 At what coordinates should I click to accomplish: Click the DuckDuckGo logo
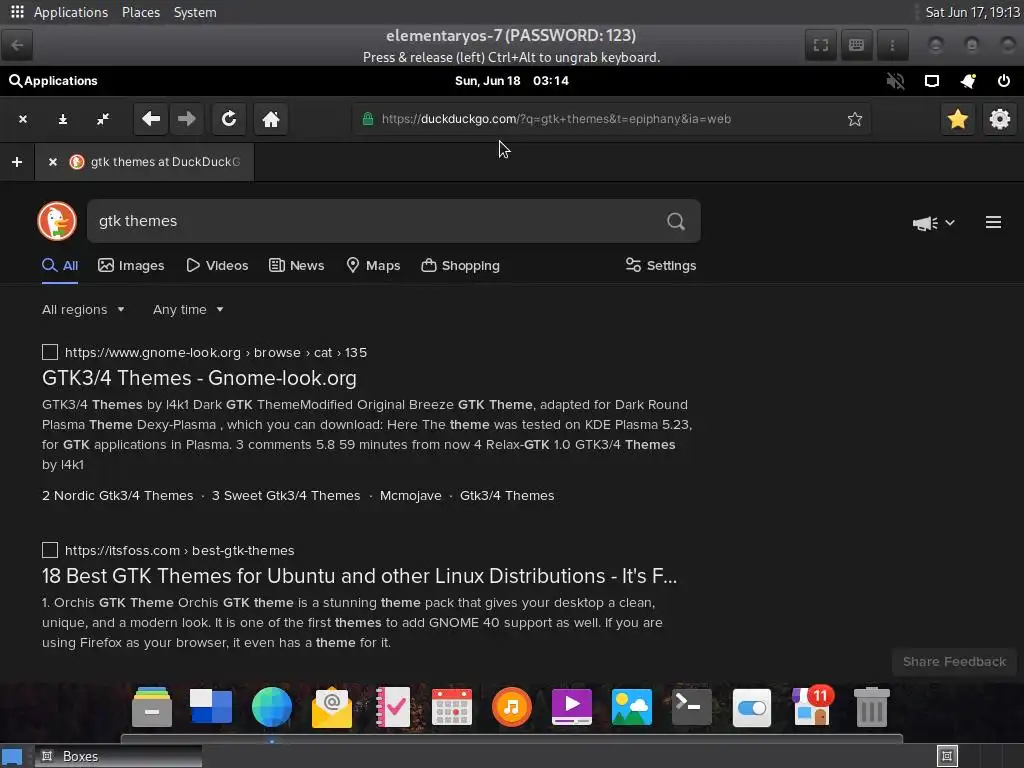point(57,221)
